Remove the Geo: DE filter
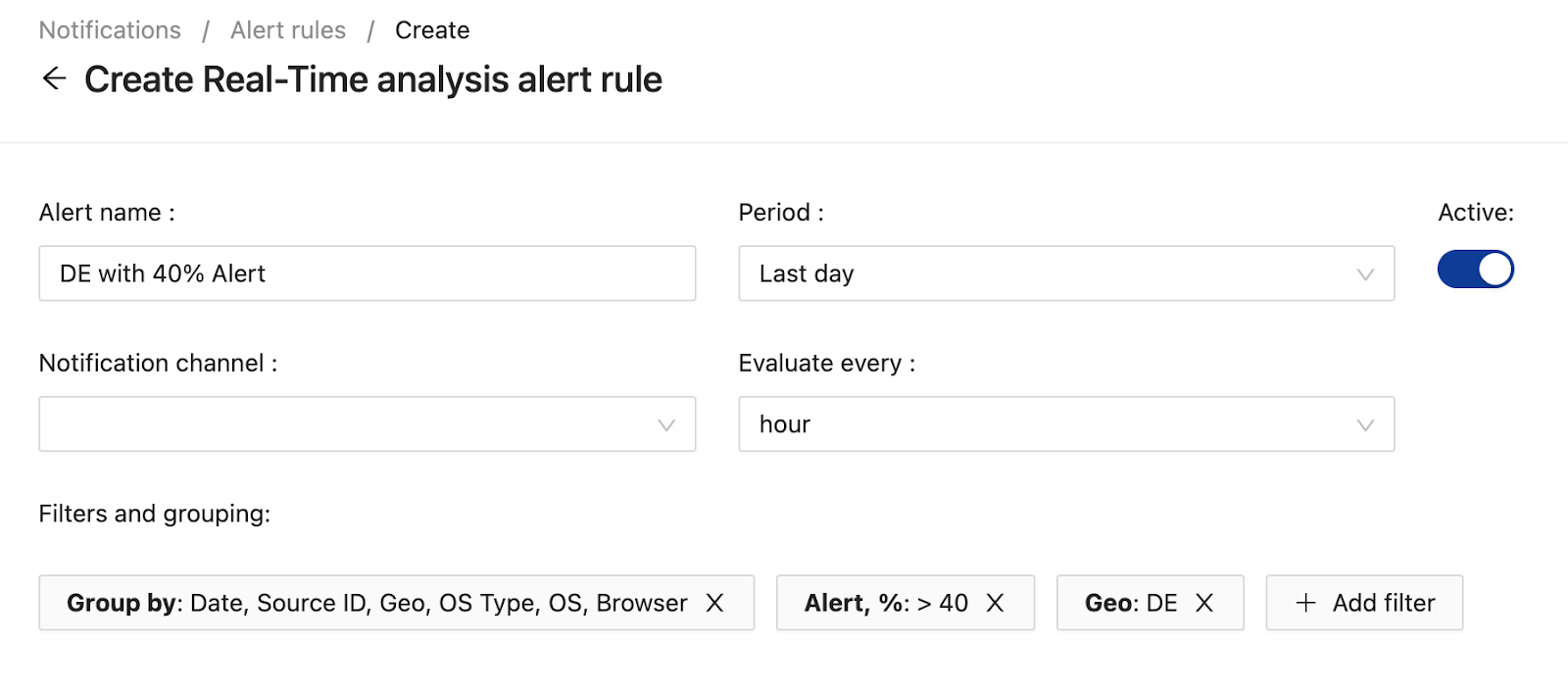 [1204, 603]
